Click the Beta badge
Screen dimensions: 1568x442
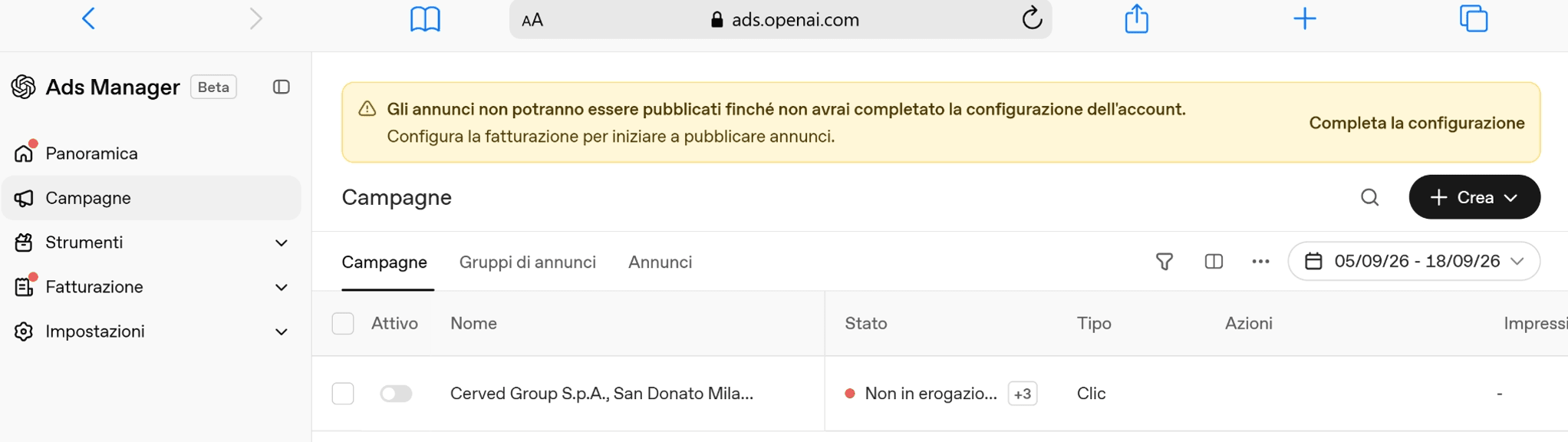pyautogui.click(x=213, y=87)
